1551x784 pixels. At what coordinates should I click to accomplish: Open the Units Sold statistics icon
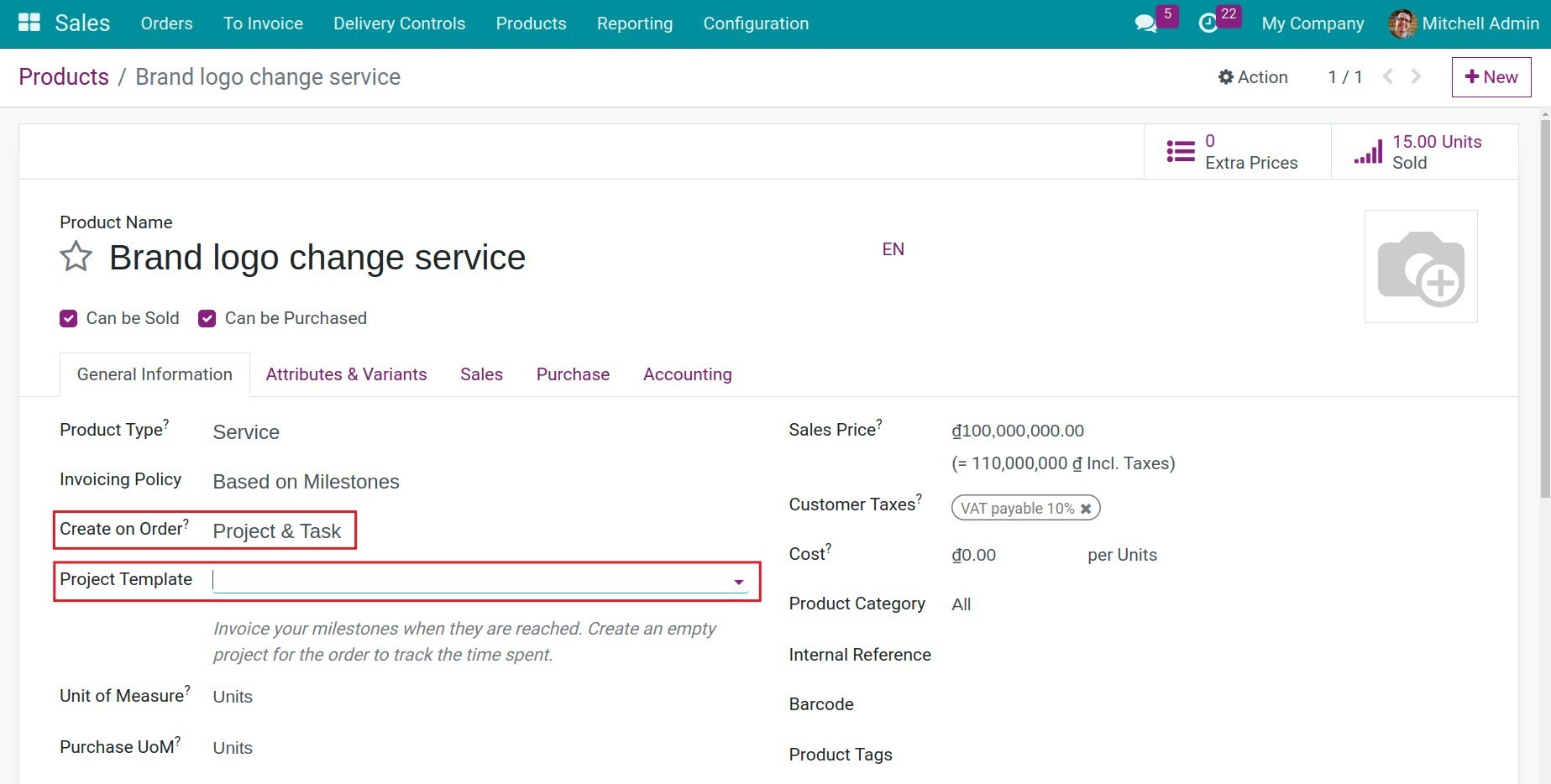pyautogui.click(x=1368, y=153)
